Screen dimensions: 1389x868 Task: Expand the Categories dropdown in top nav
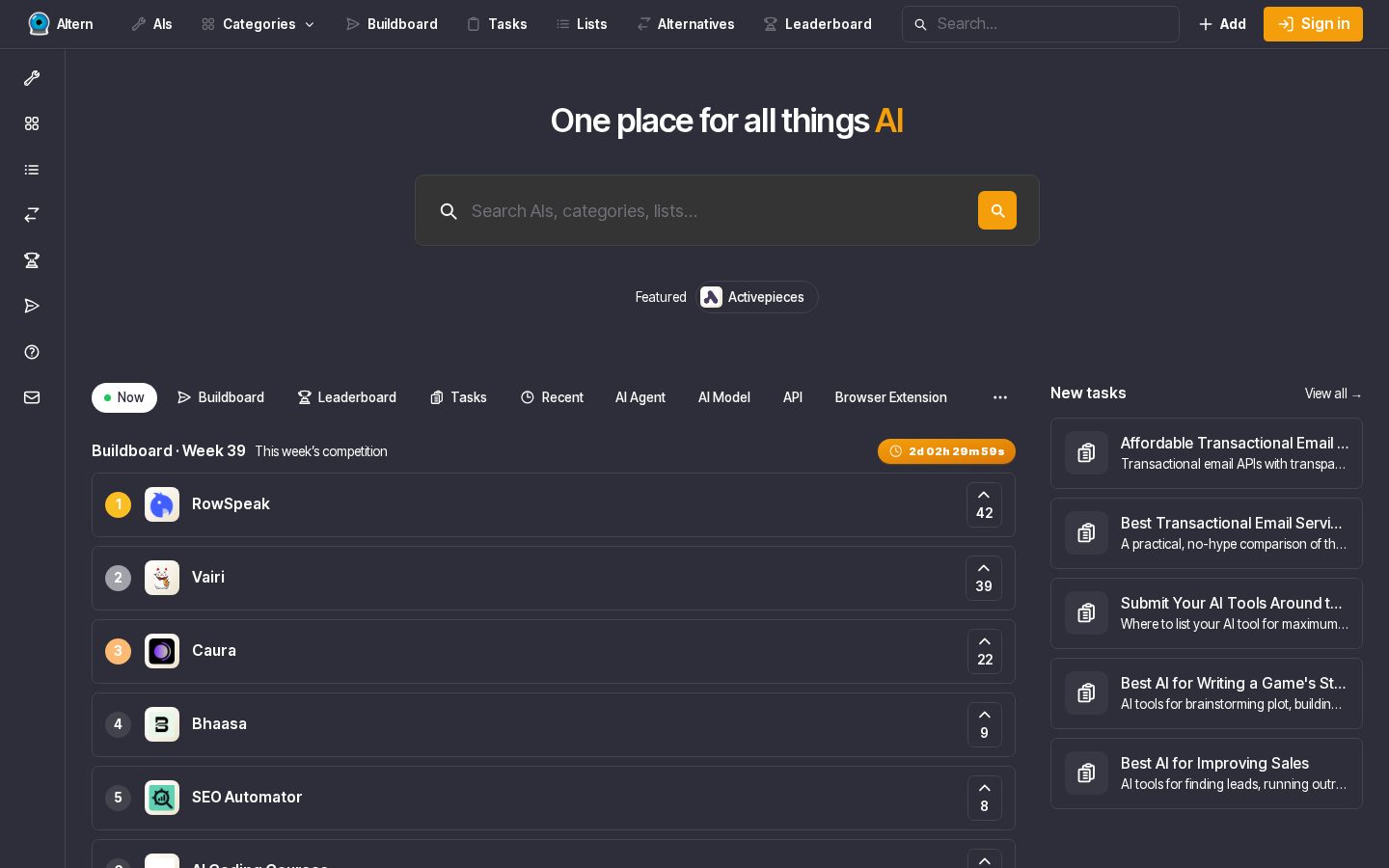(259, 24)
